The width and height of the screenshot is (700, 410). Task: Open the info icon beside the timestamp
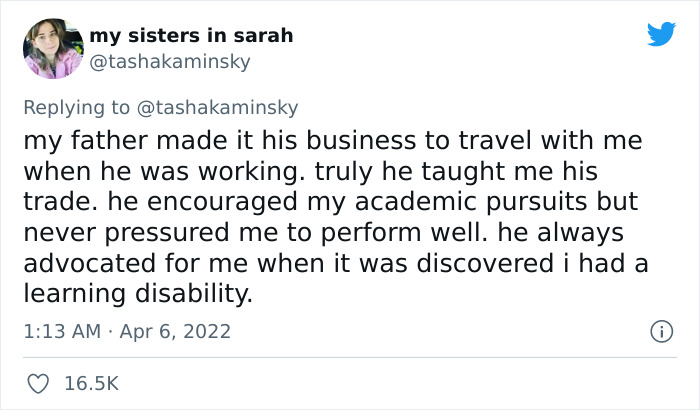pos(661,330)
